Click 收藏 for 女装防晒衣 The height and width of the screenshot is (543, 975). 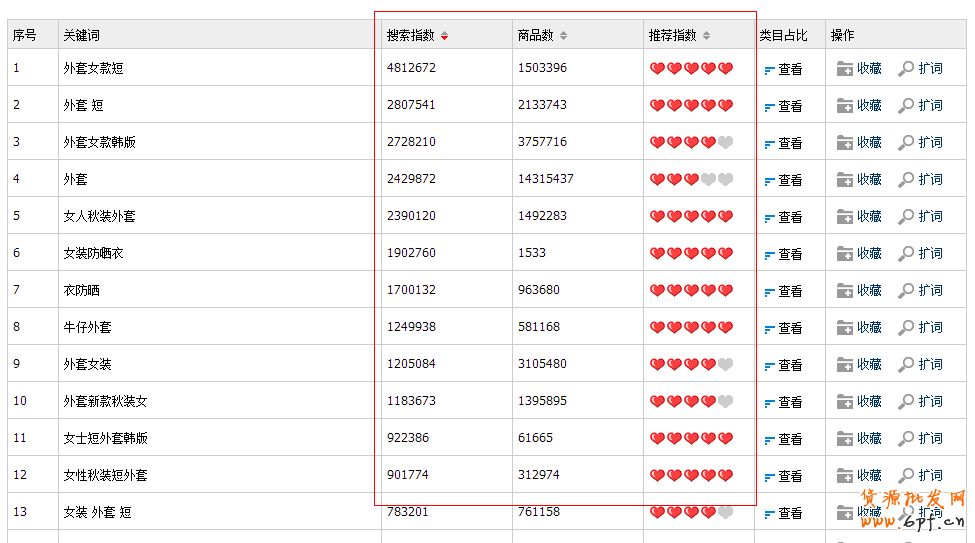click(x=868, y=254)
